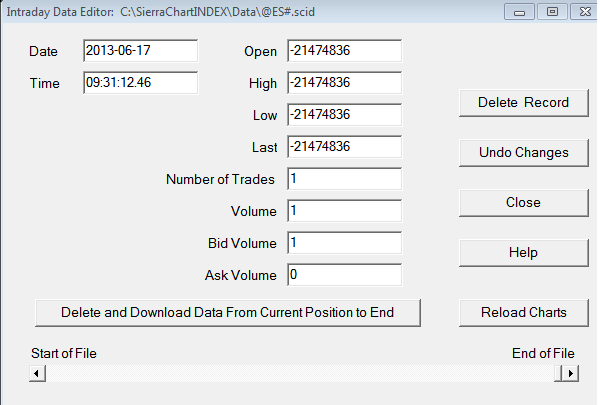This screenshot has width=600, height=405.
Task: Click the End of File label
Action: [x=543, y=353]
